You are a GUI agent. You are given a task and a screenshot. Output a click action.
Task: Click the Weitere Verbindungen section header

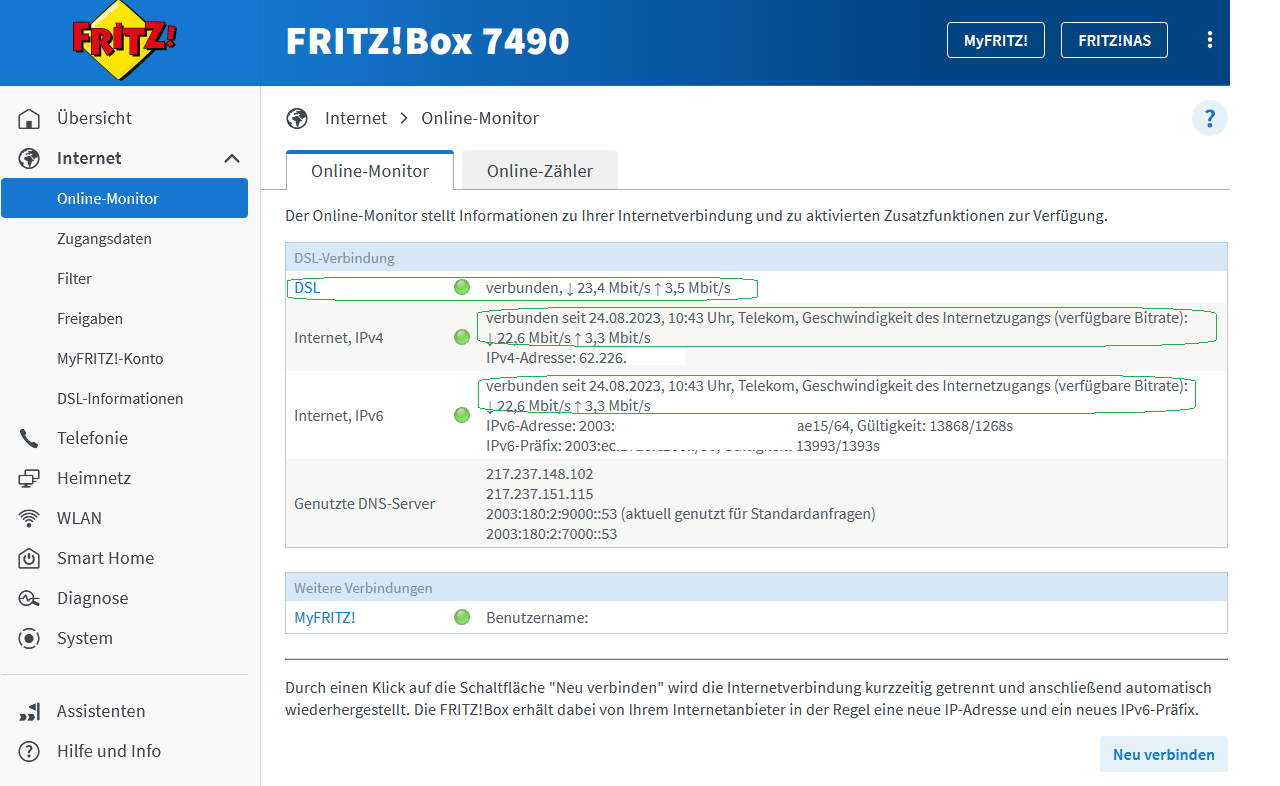(x=756, y=588)
